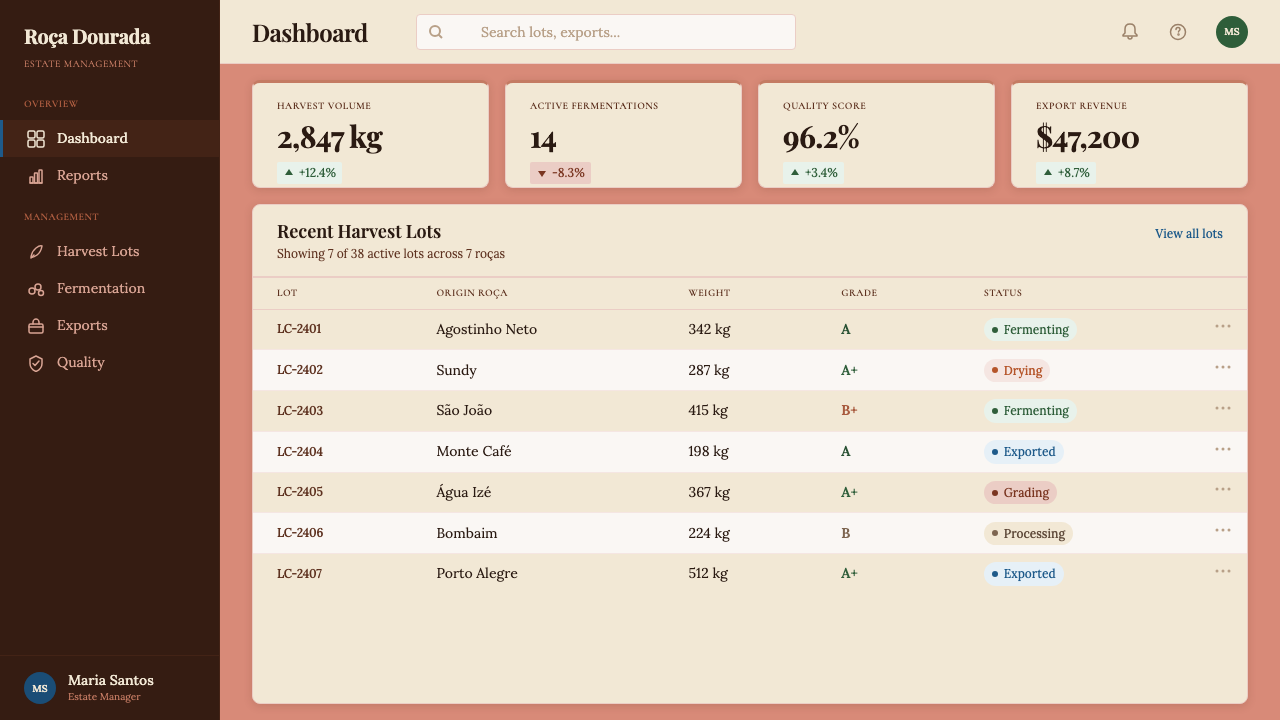Click the B+ grade cell
This screenshot has width=1280, height=720.
pyautogui.click(x=849, y=411)
